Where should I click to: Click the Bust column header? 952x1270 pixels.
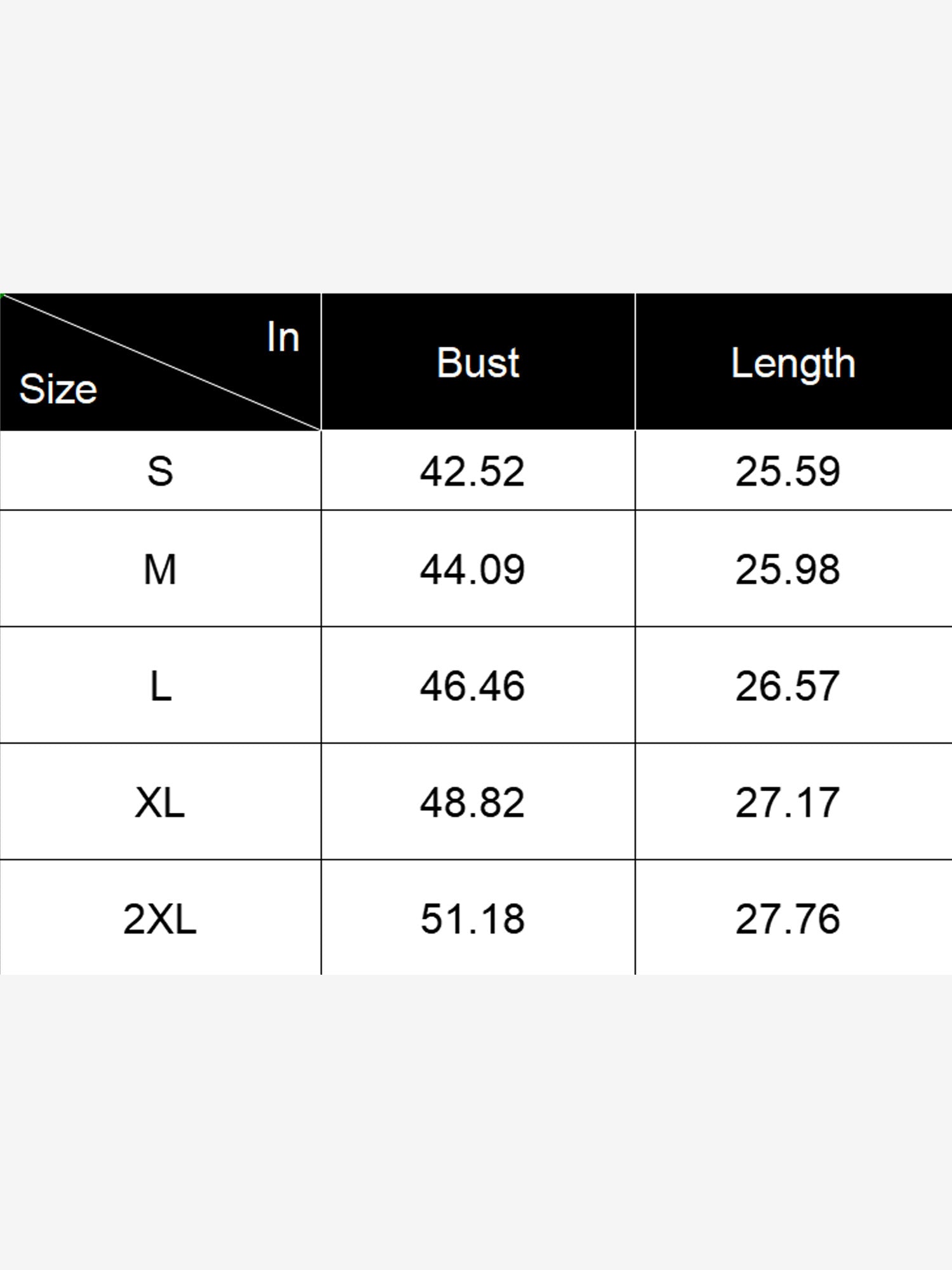pyautogui.click(x=478, y=363)
